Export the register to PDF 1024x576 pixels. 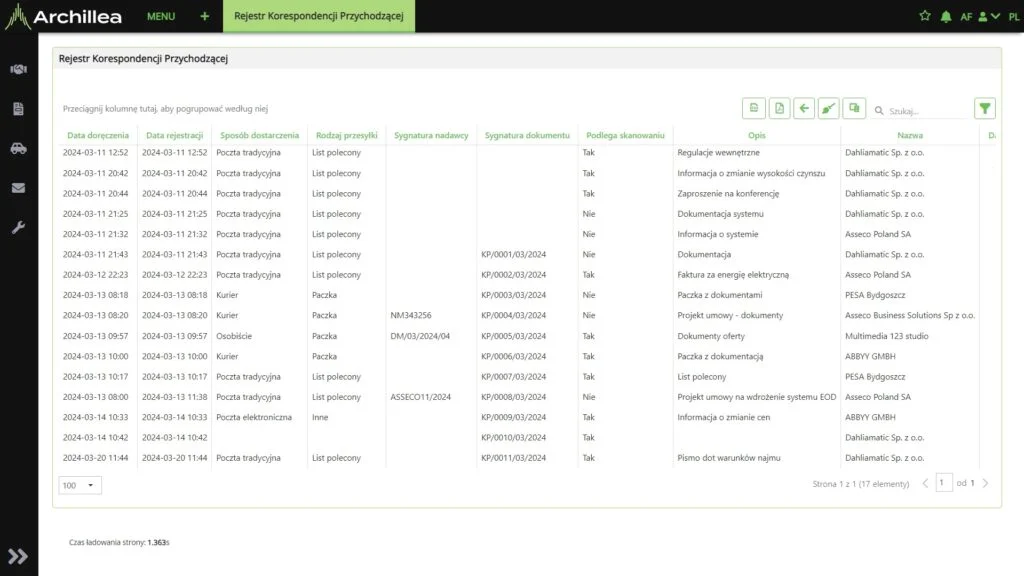(780, 107)
